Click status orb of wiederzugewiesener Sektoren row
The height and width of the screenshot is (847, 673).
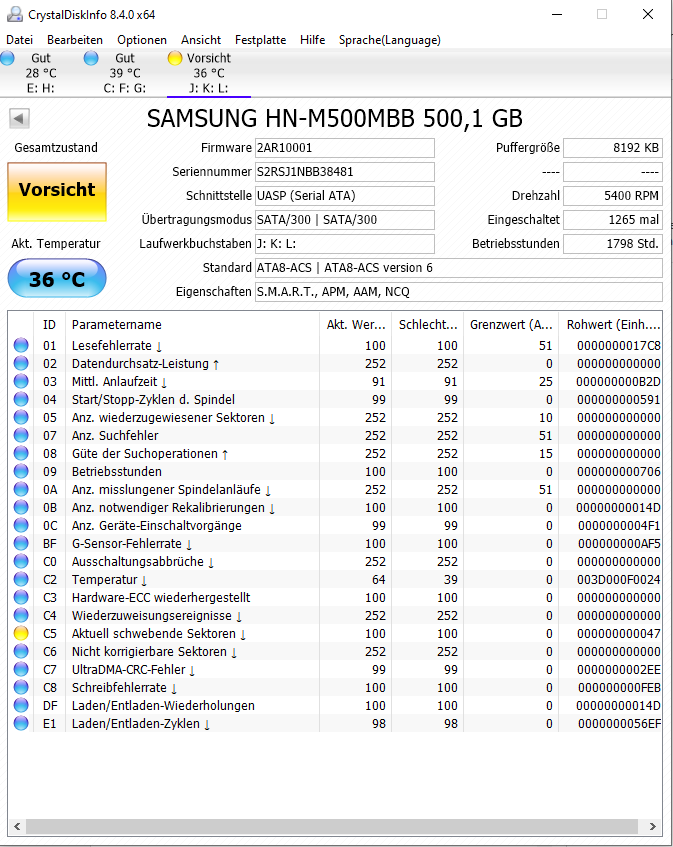point(21,418)
